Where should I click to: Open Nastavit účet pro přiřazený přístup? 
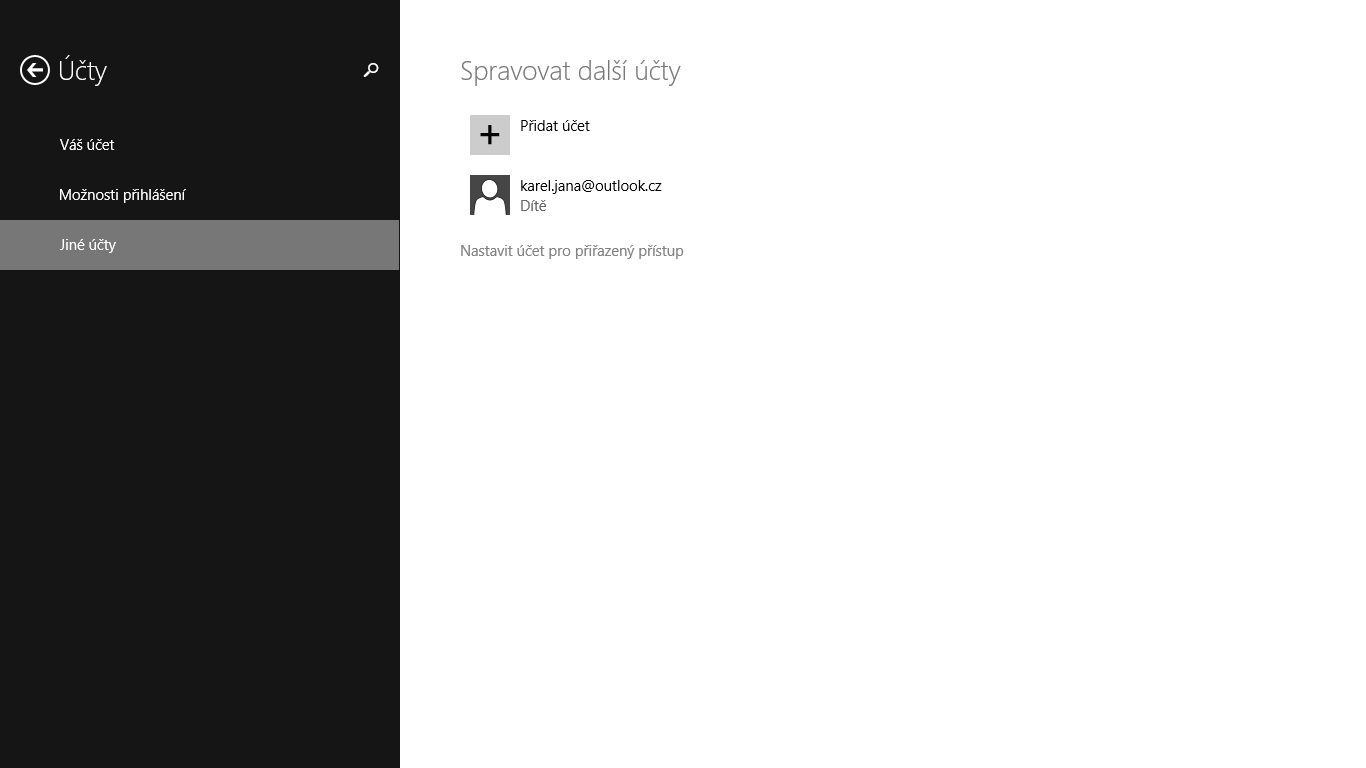[572, 251]
